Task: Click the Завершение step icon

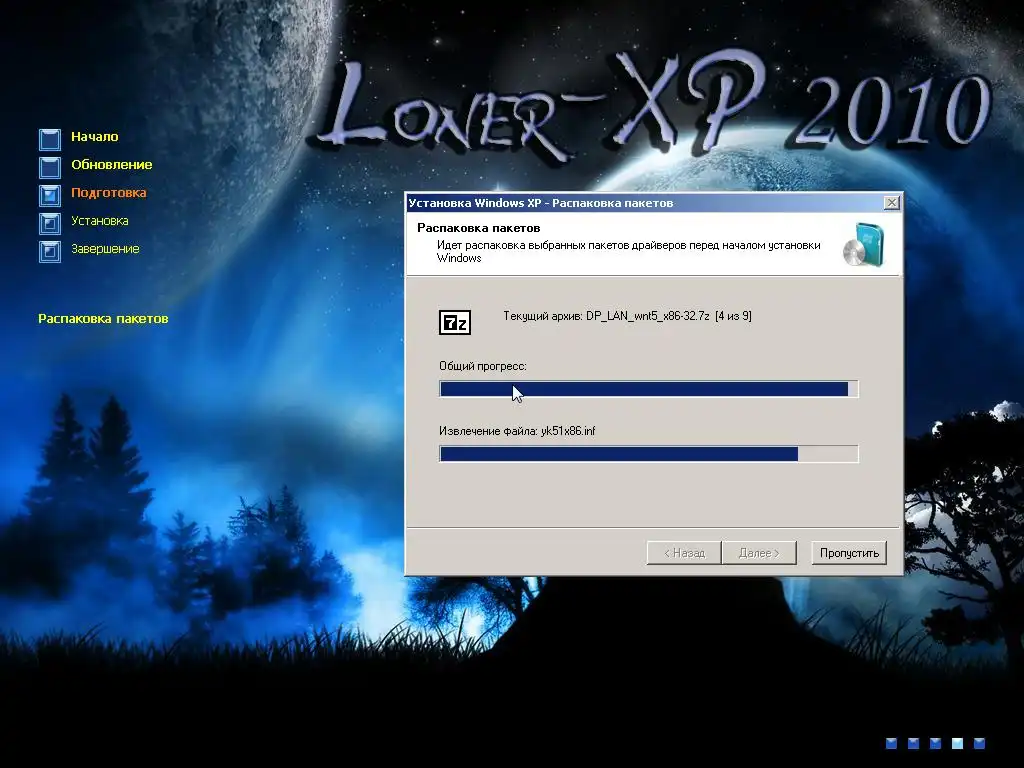Action: point(50,251)
